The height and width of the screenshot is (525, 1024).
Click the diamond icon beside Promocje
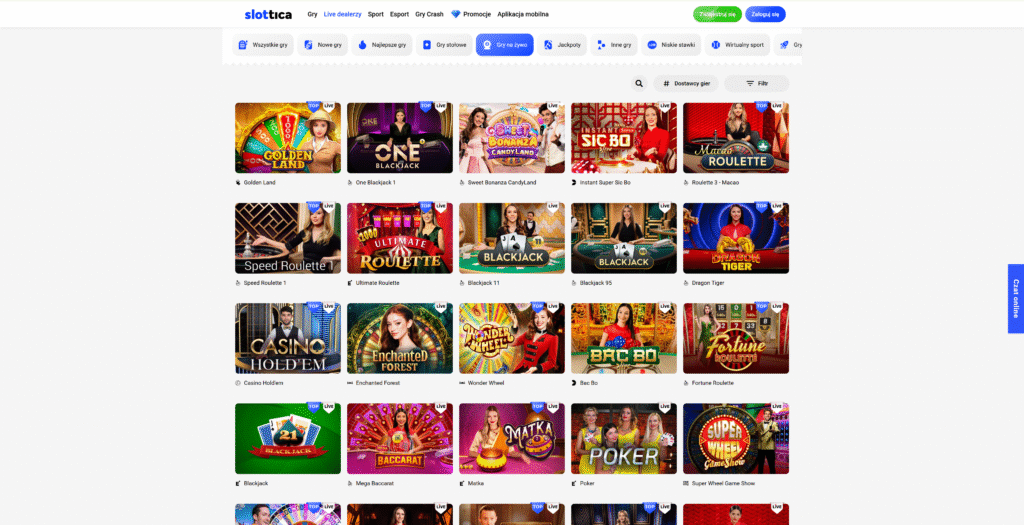pyautogui.click(x=456, y=14)
